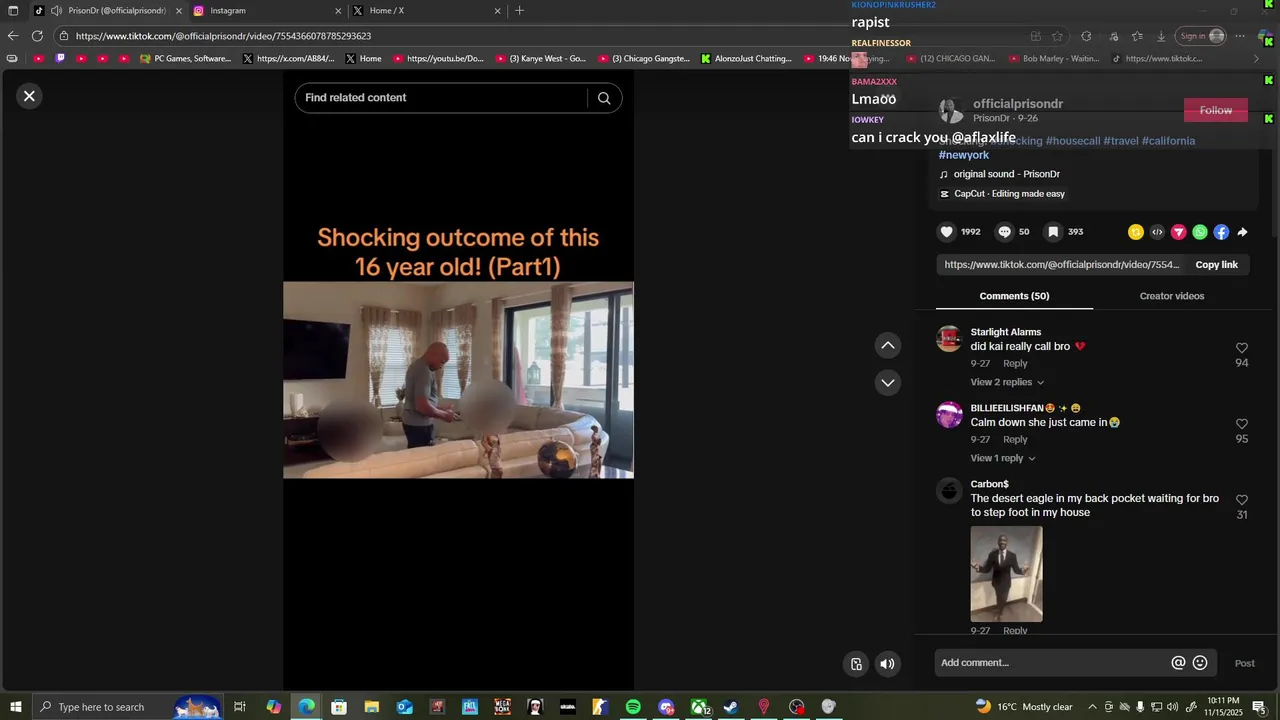Select the Comments (50) tab

tap(1014, 296)
